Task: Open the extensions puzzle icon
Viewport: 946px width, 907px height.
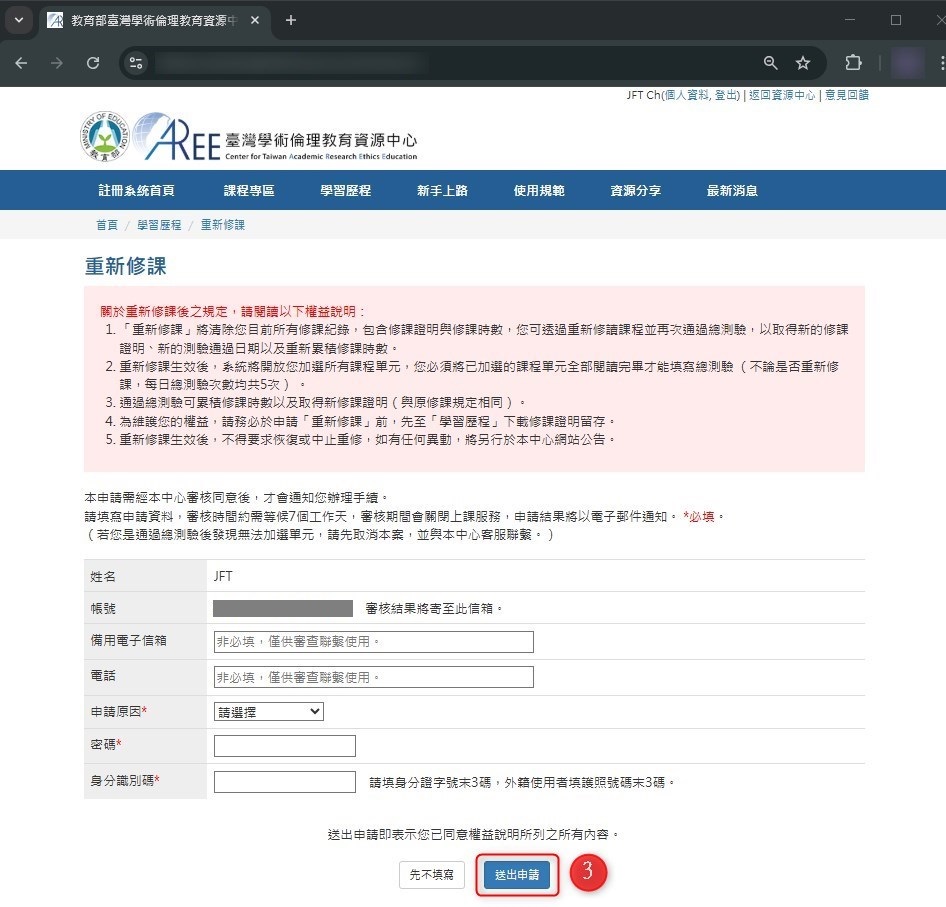Action: click(853, 63)
